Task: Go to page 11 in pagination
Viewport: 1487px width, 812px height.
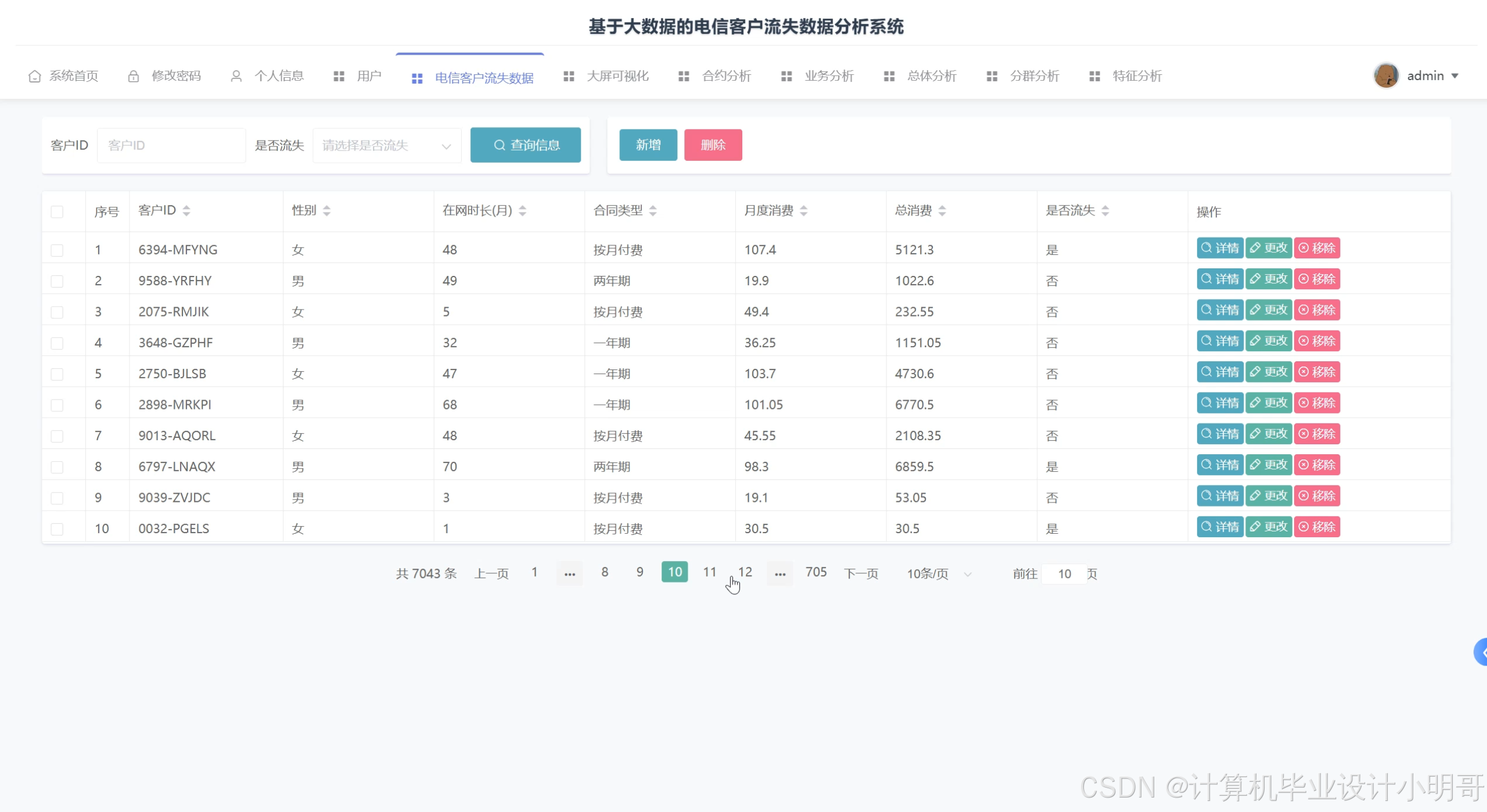Action: click(x=709, y=572)
